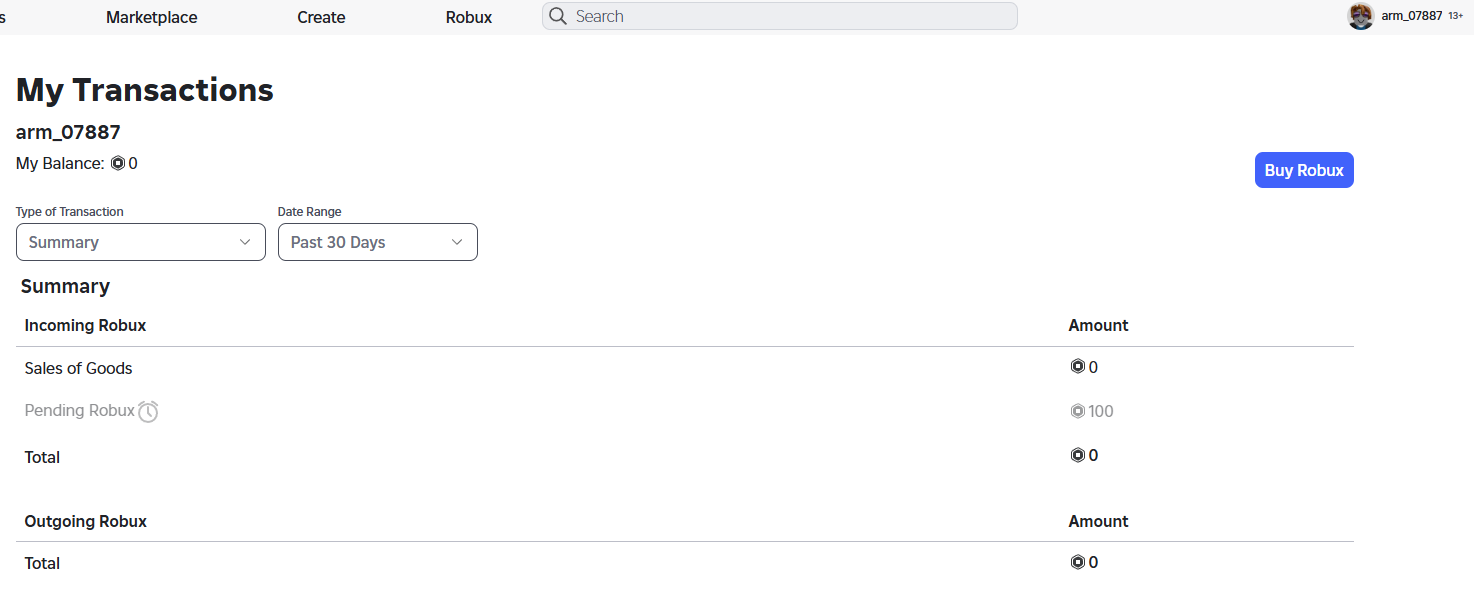Go to the Create menu item
The height and width of the screenshot is (598, 1474).
[321, 17]
